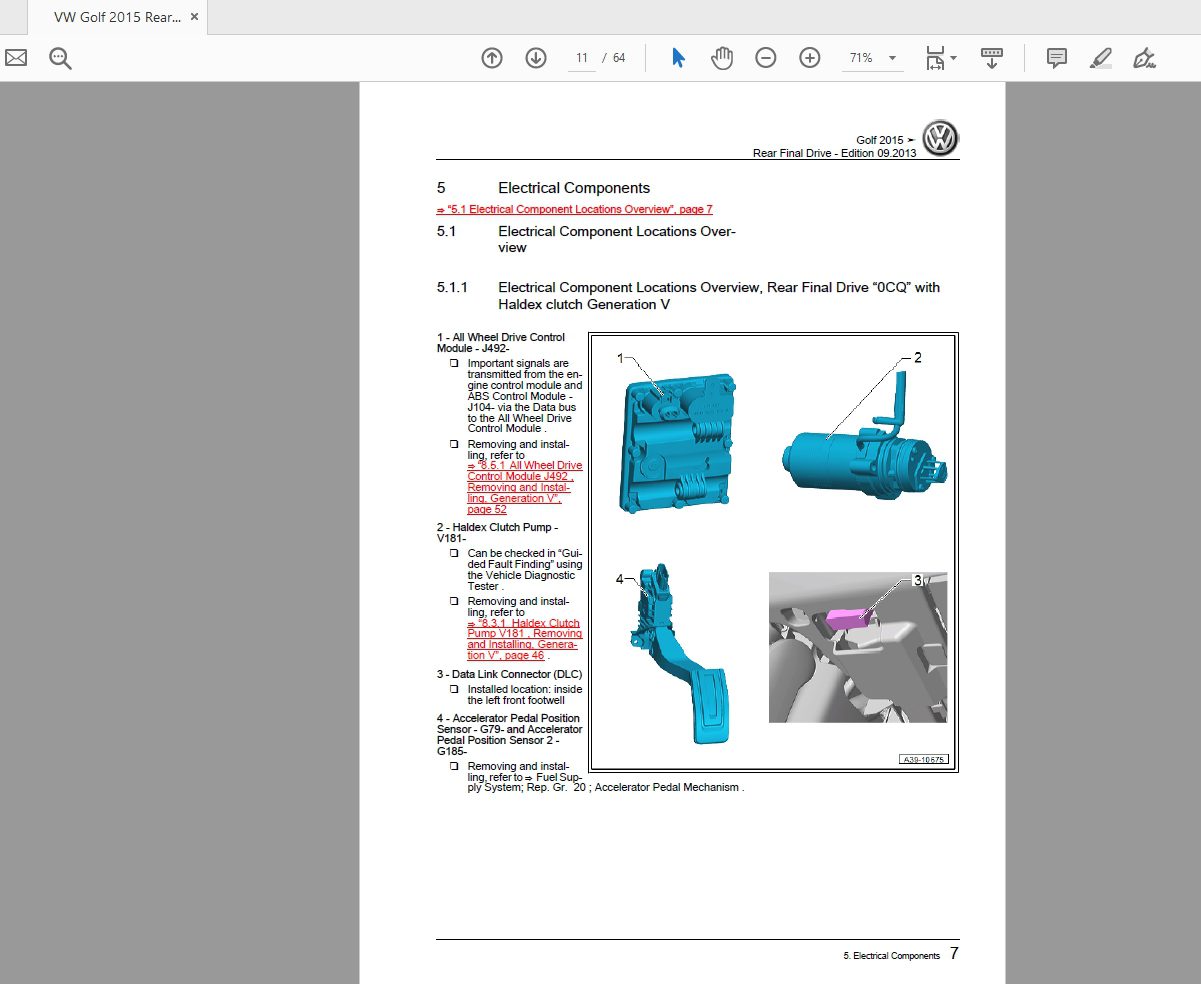Zoom out with the minus button
This screenshot has width=1201, height=984.
[766, 58]
